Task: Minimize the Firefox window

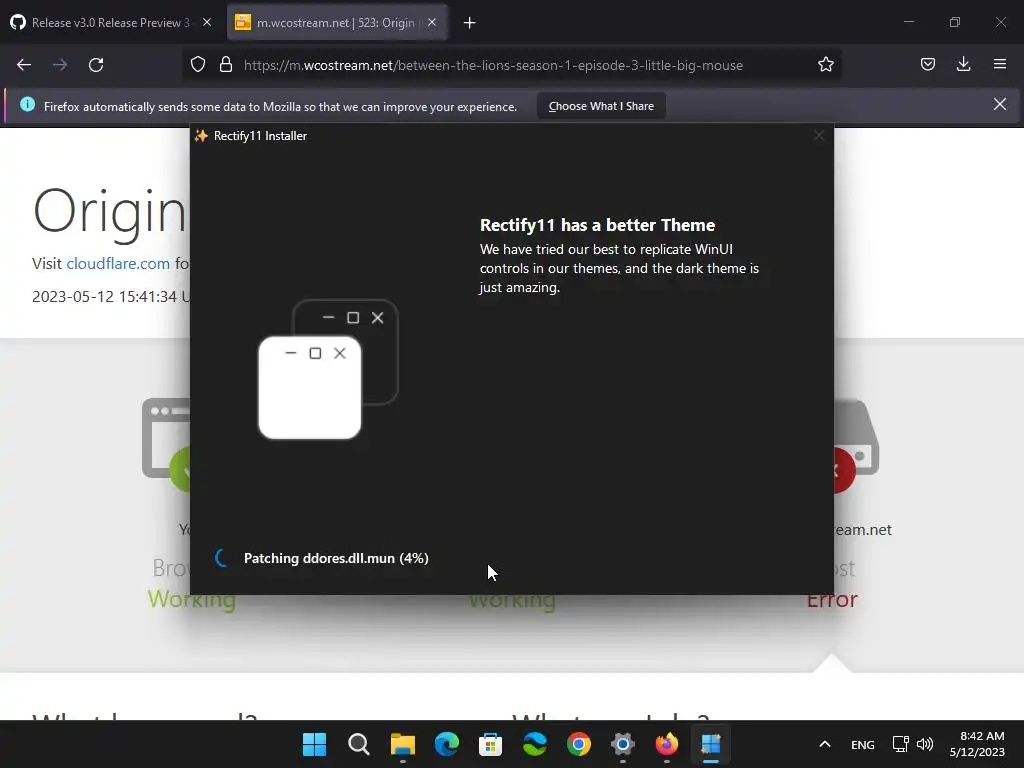Action: pyautogui.click(x=909, y=22)
